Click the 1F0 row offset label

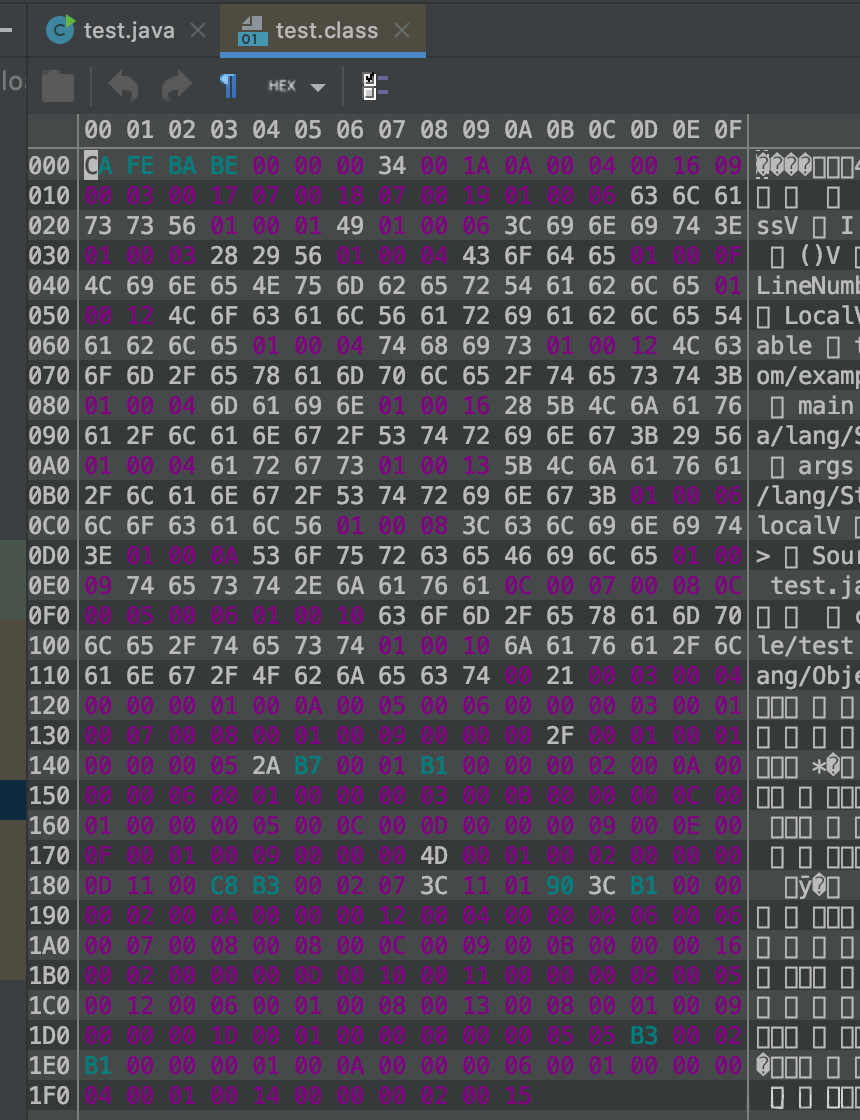point(47,1095)
